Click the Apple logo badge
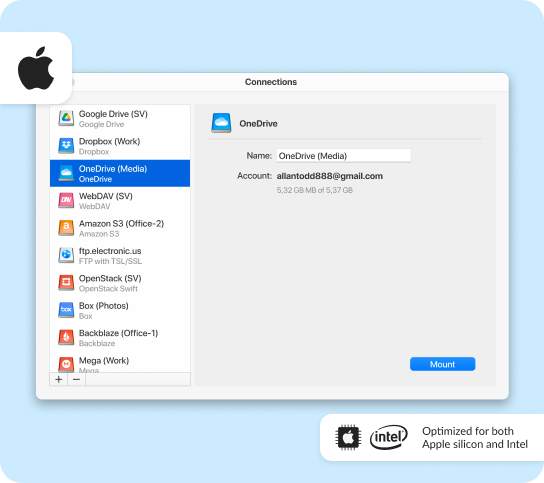The image size is (544, 483). click(36, 68)
